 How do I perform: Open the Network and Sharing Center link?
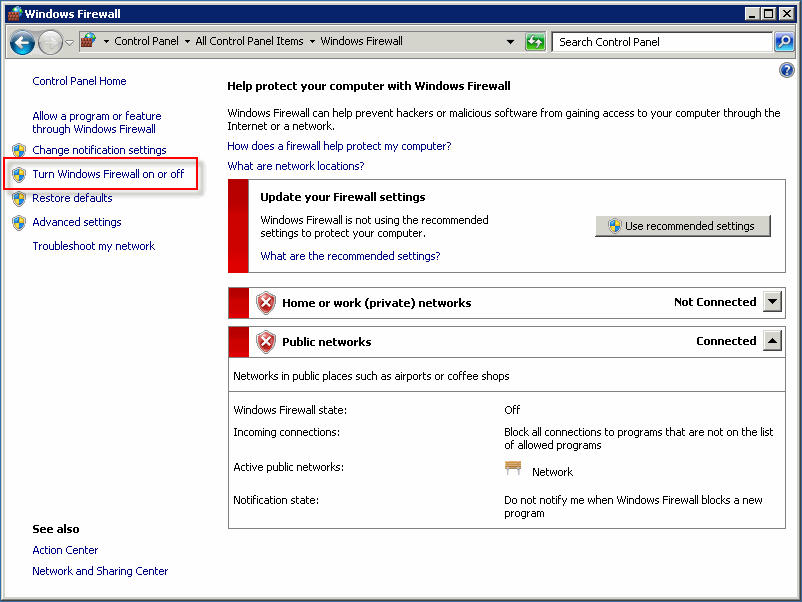click(x=100, y=571)
